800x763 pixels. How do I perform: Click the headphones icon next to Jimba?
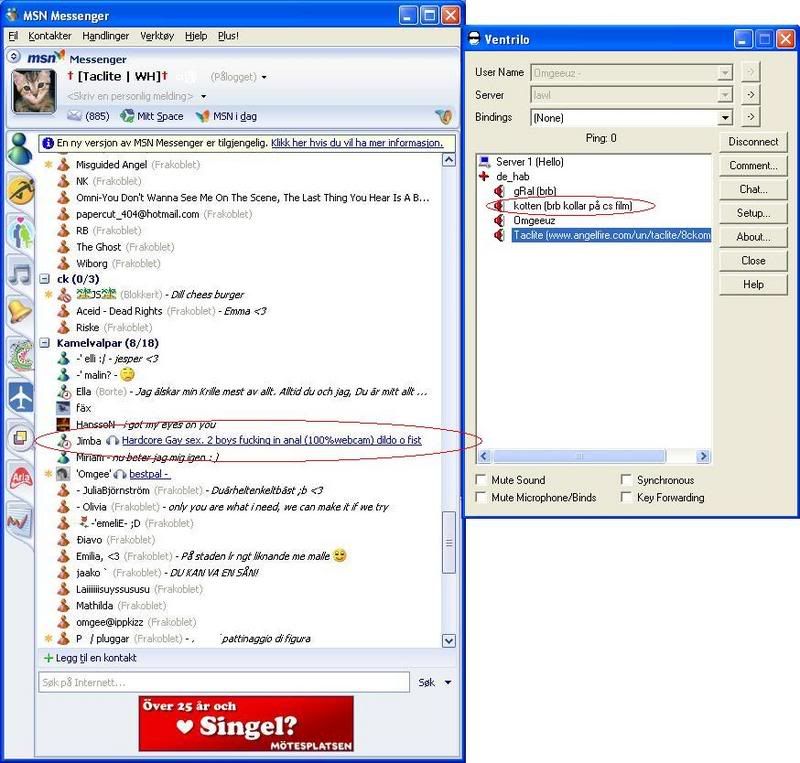[112, 441]
